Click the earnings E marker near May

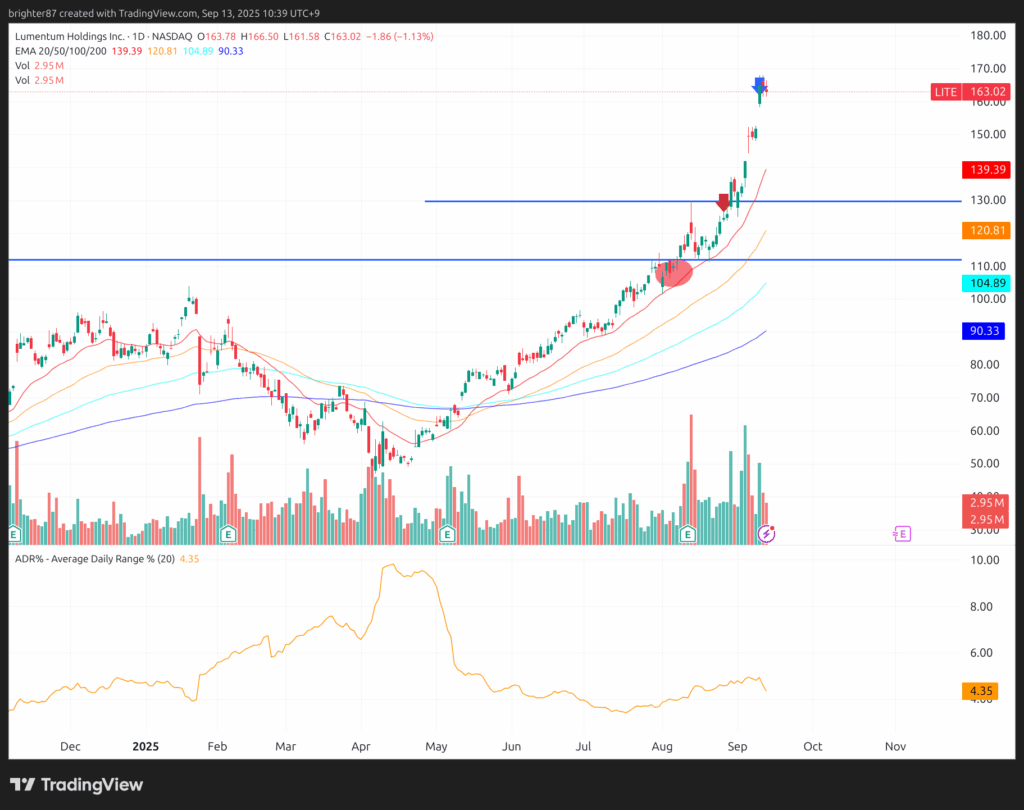coord(447,534)
